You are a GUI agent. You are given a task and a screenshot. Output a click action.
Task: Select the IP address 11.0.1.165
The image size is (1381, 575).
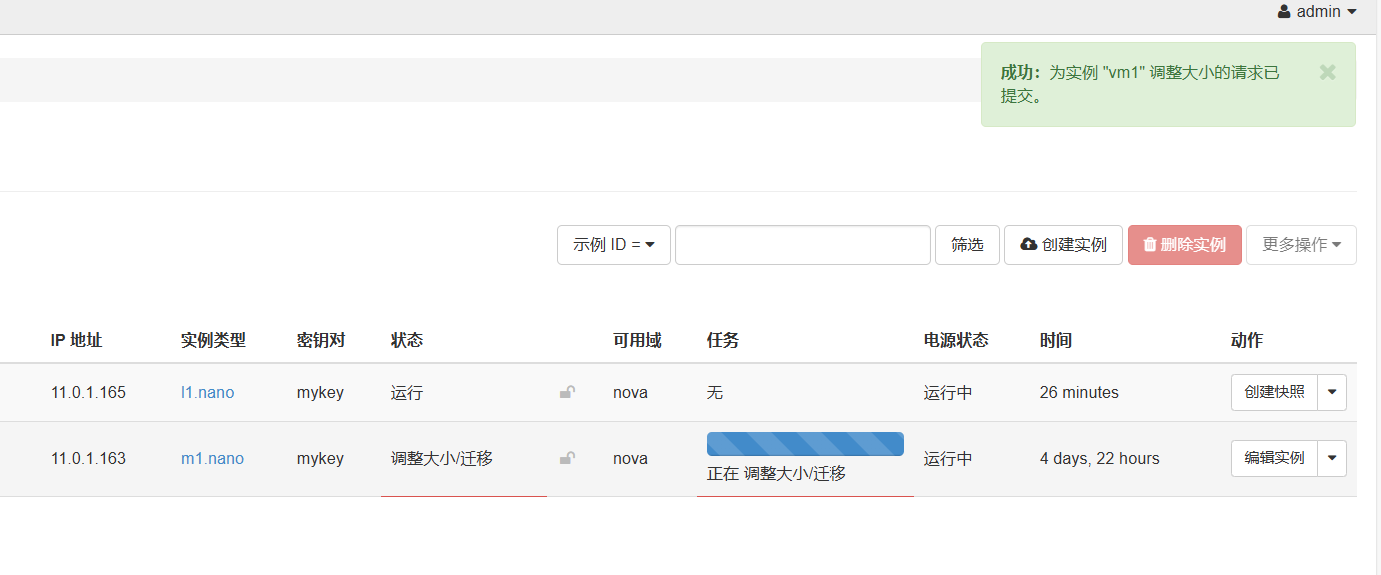[x=88, y=393]
